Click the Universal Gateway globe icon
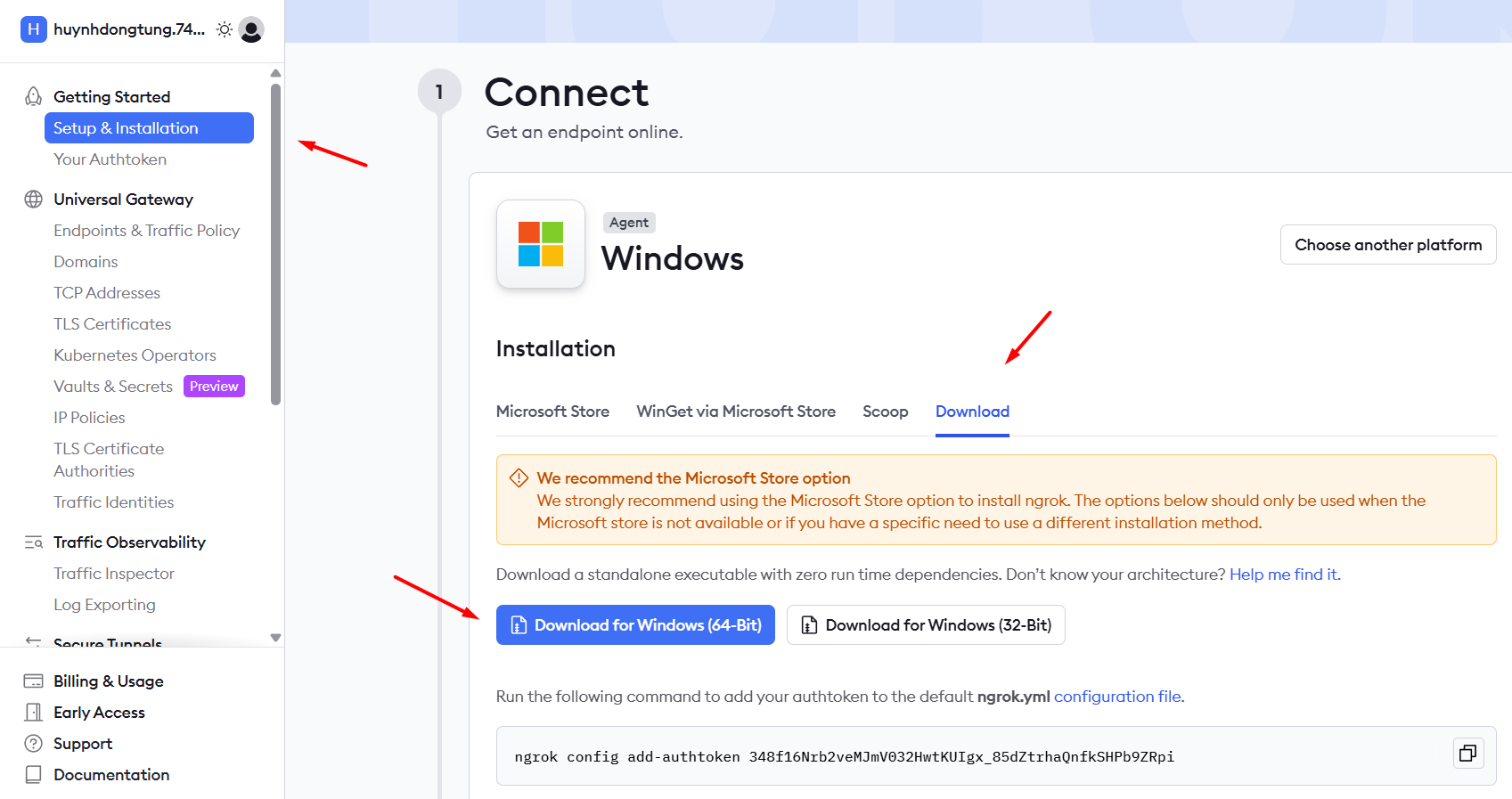 click(34, 199)
